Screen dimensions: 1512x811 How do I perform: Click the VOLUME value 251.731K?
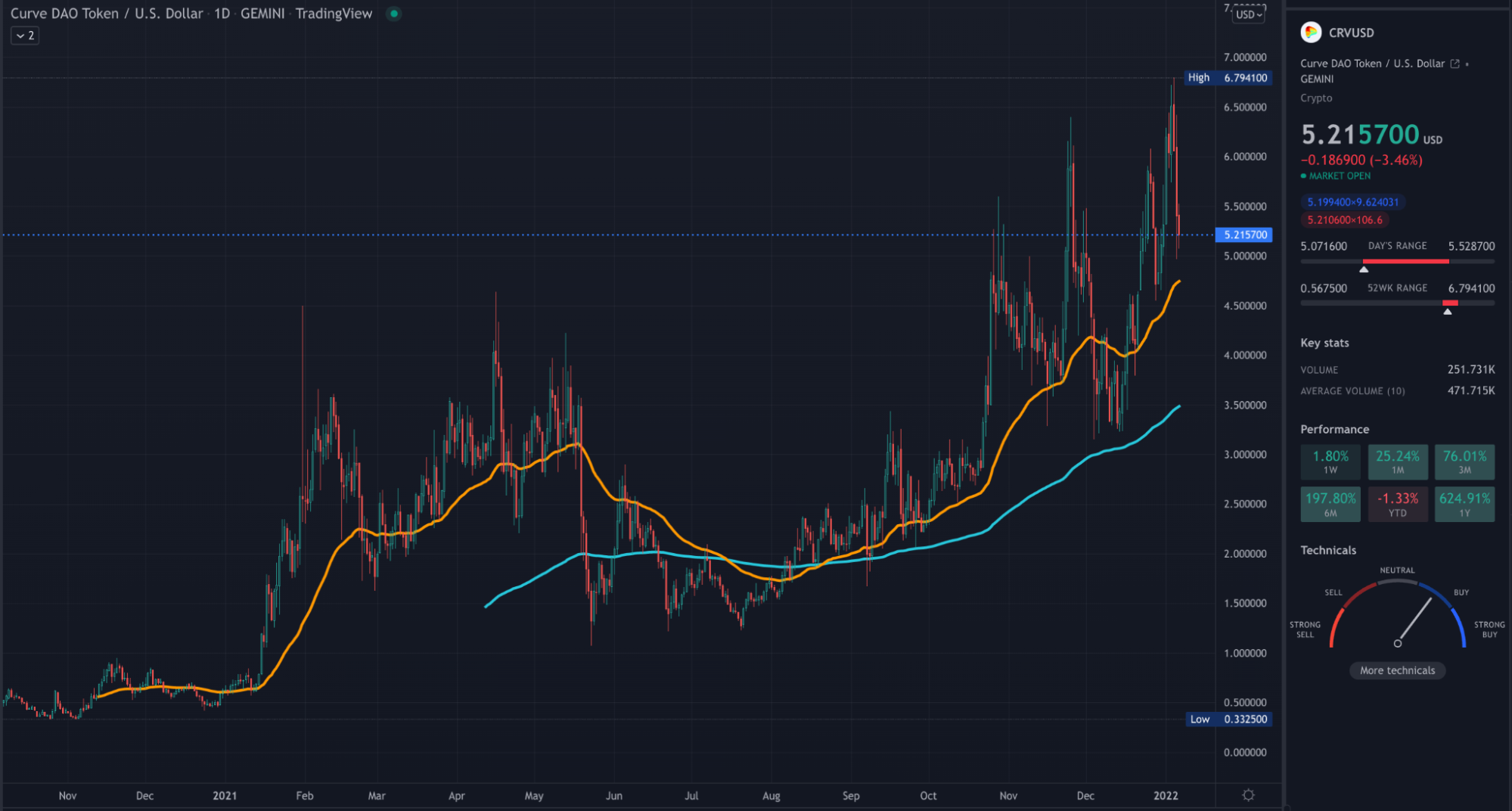point(1470,369)
